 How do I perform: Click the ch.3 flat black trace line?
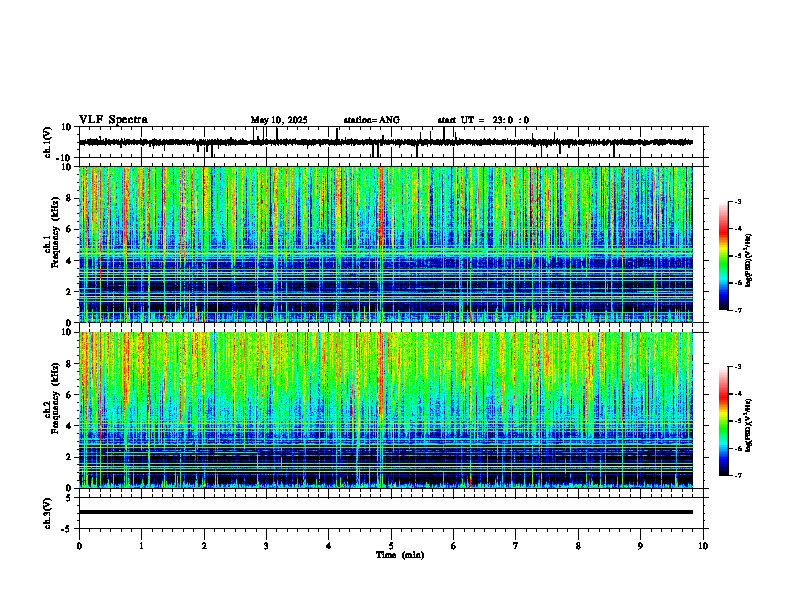point(386,512)
